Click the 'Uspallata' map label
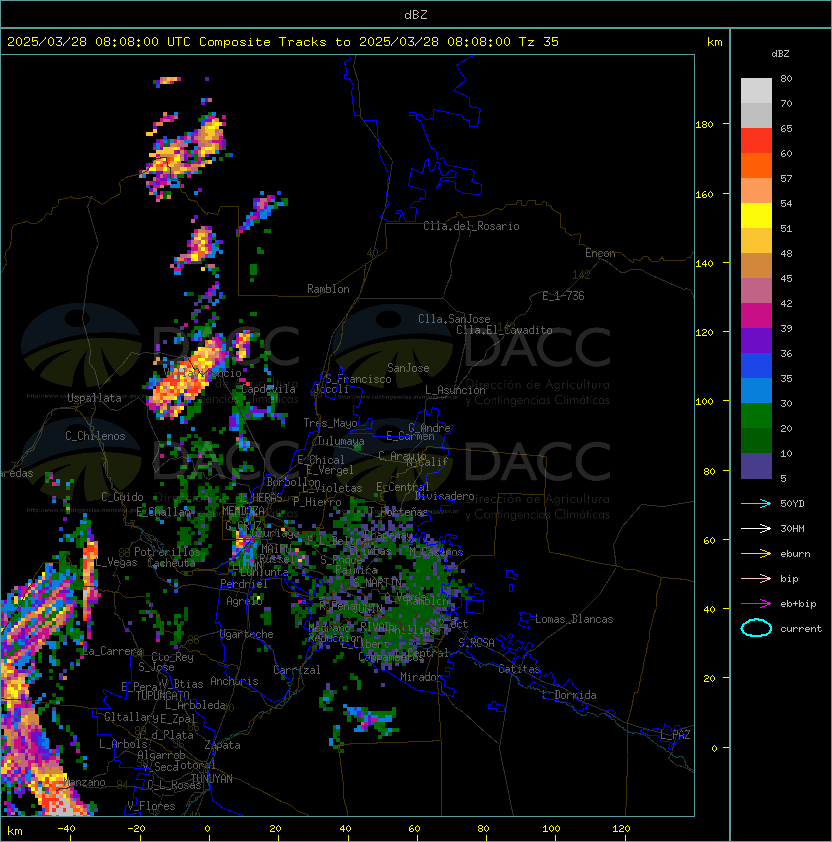 coord(94,398)
